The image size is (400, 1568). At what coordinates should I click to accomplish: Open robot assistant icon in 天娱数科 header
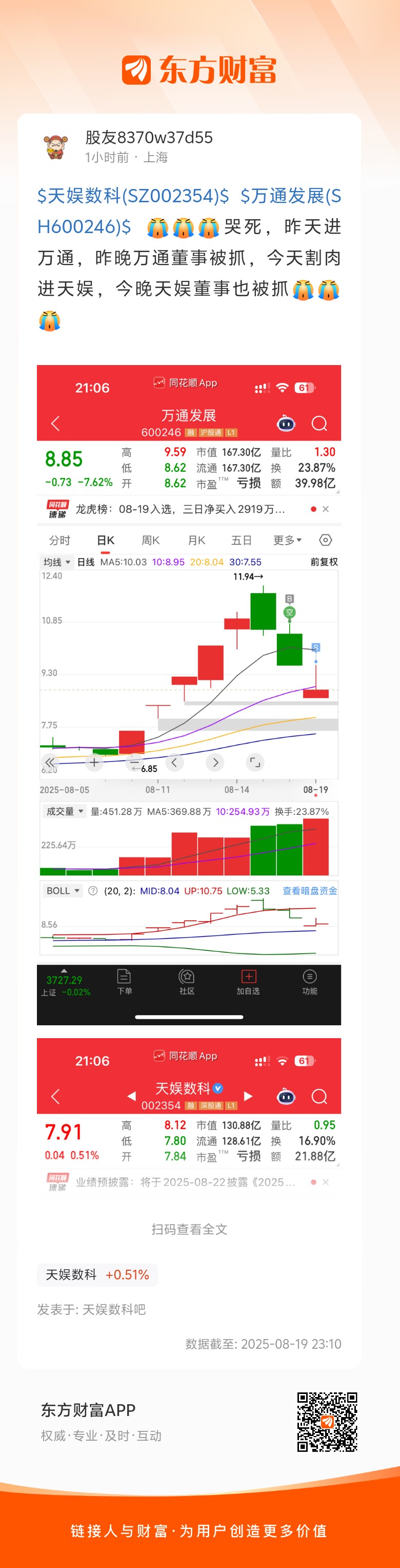[x=286, y=1096]
